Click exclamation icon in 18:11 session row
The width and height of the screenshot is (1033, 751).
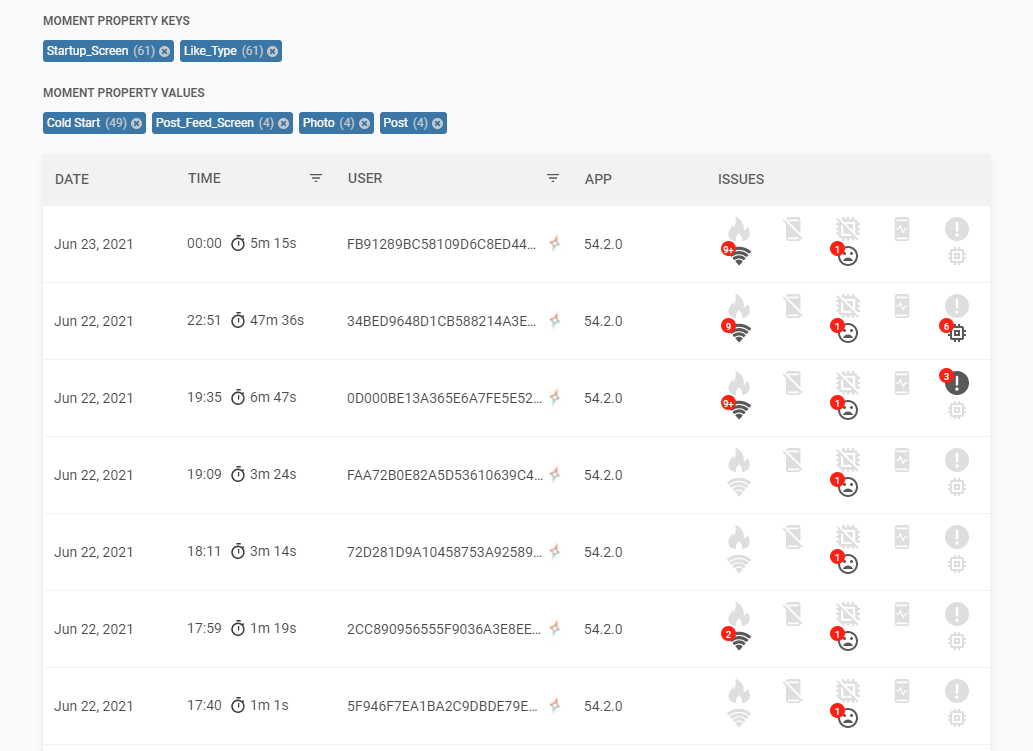click(957, 537)
